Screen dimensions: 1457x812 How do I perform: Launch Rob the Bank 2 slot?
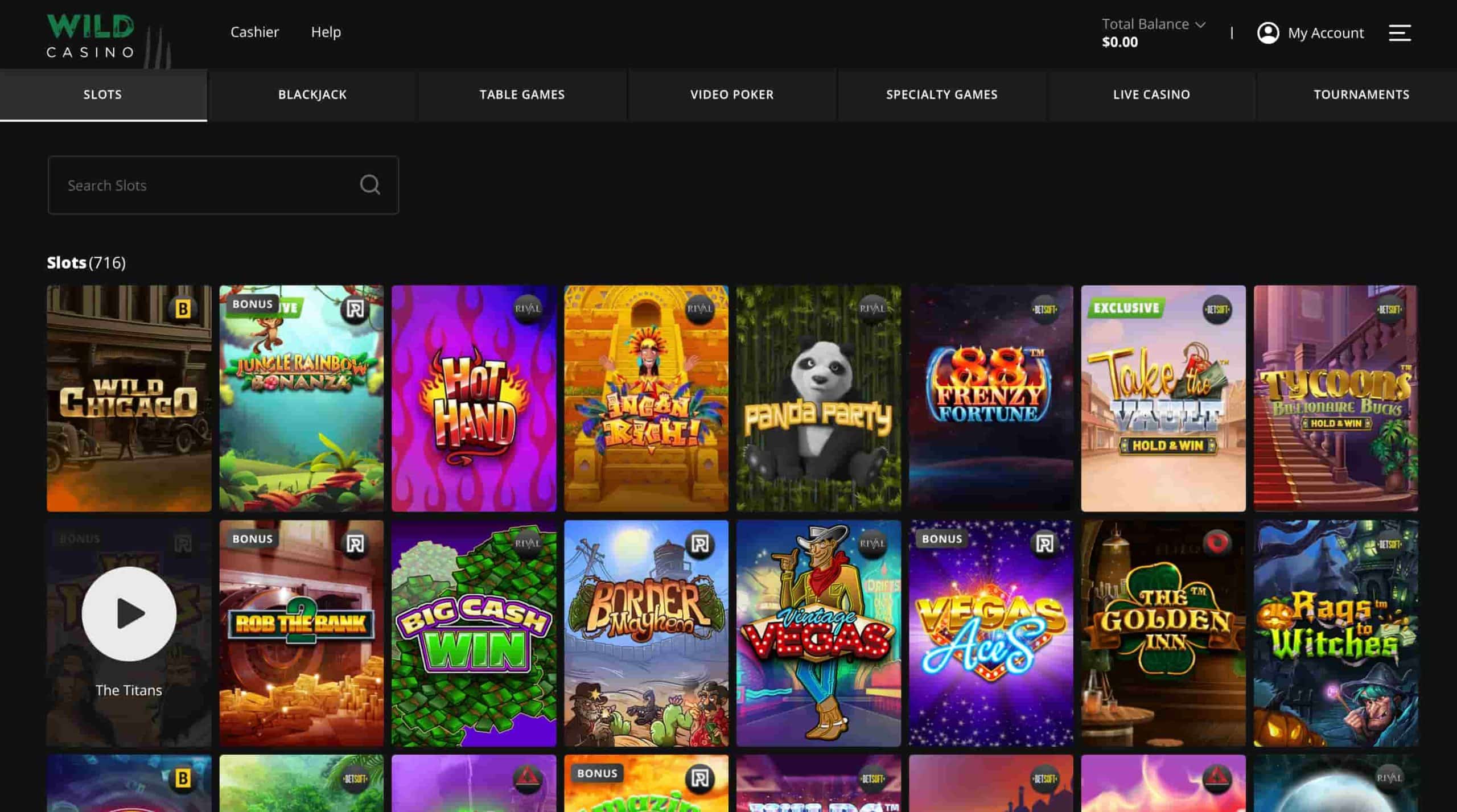pyautogui.click(x=302, y=633)
